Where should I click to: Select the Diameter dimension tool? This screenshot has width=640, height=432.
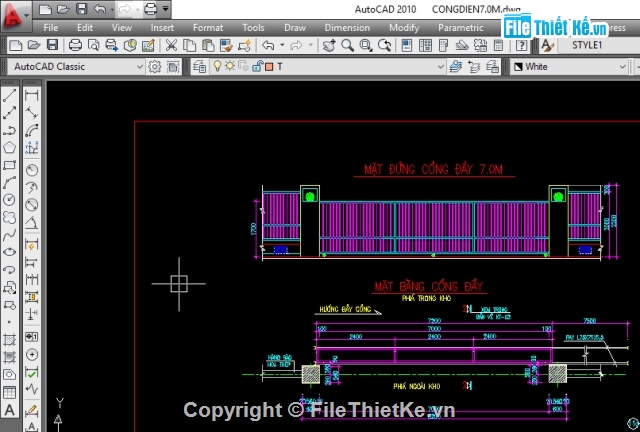tap(31, 205)
